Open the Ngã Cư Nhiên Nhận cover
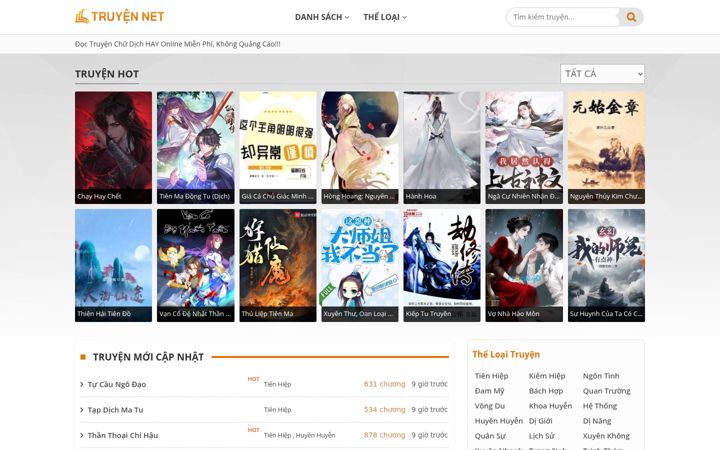Screen dimensions: 720x450 pos(524,147)
